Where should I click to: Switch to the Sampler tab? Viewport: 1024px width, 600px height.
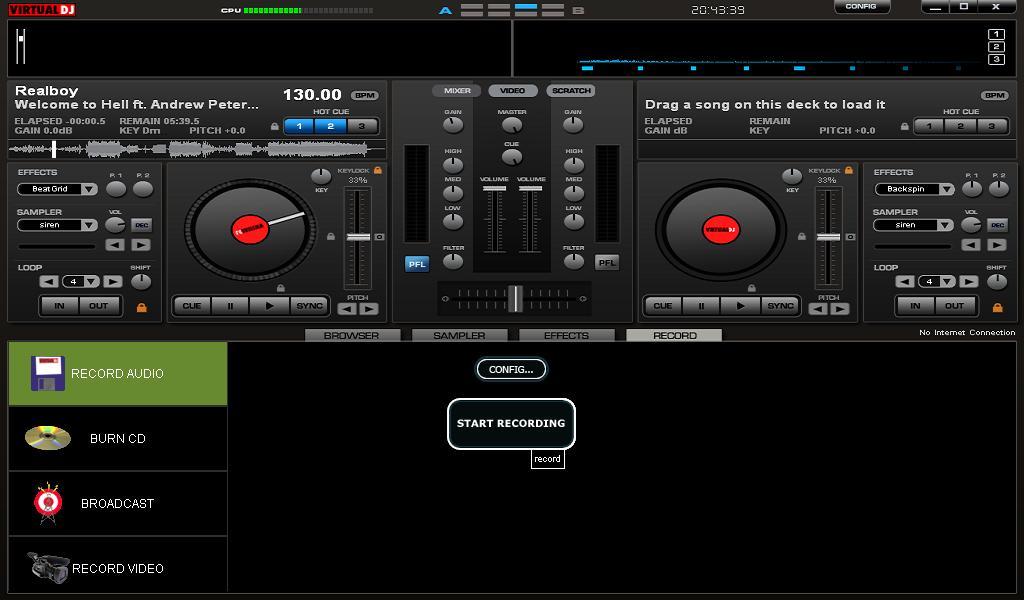coord(459,335)
